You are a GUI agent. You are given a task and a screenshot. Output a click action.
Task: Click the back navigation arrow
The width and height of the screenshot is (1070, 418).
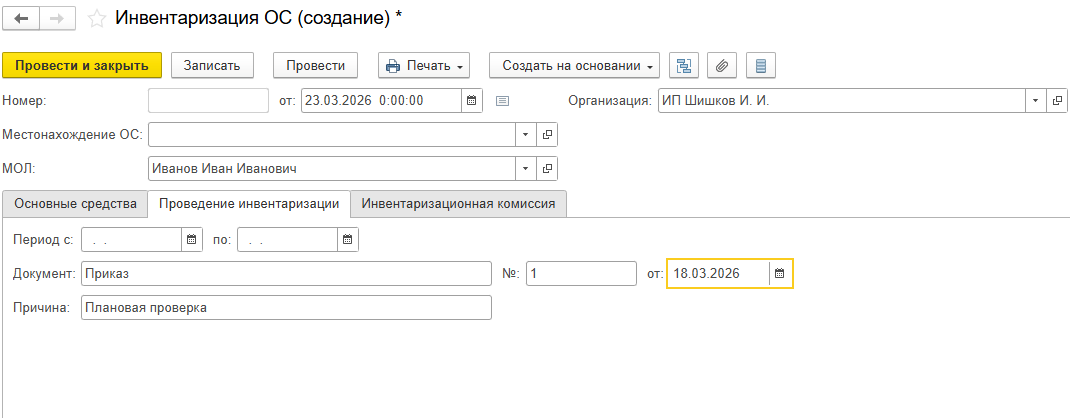21,19
